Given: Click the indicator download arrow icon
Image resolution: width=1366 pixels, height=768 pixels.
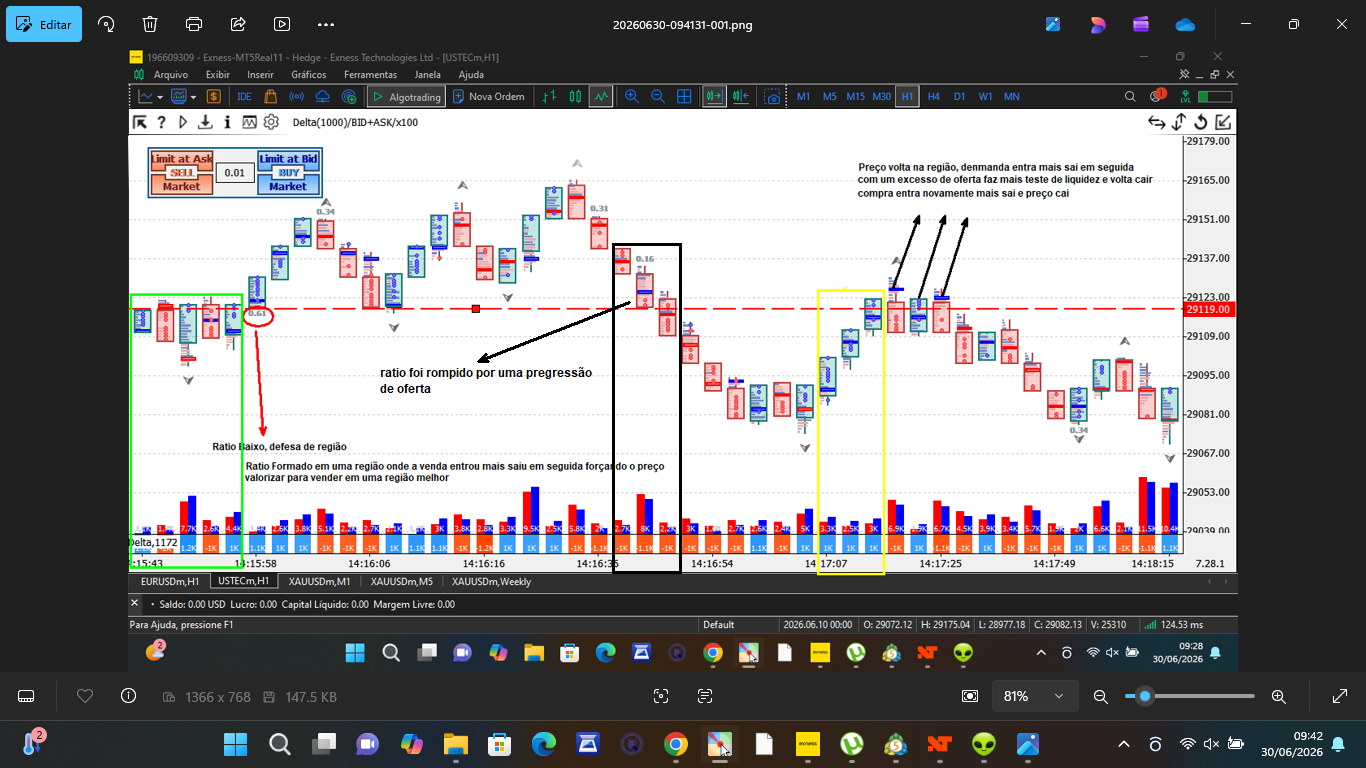Looking at the screenshot, I should [x=205, y=122].
